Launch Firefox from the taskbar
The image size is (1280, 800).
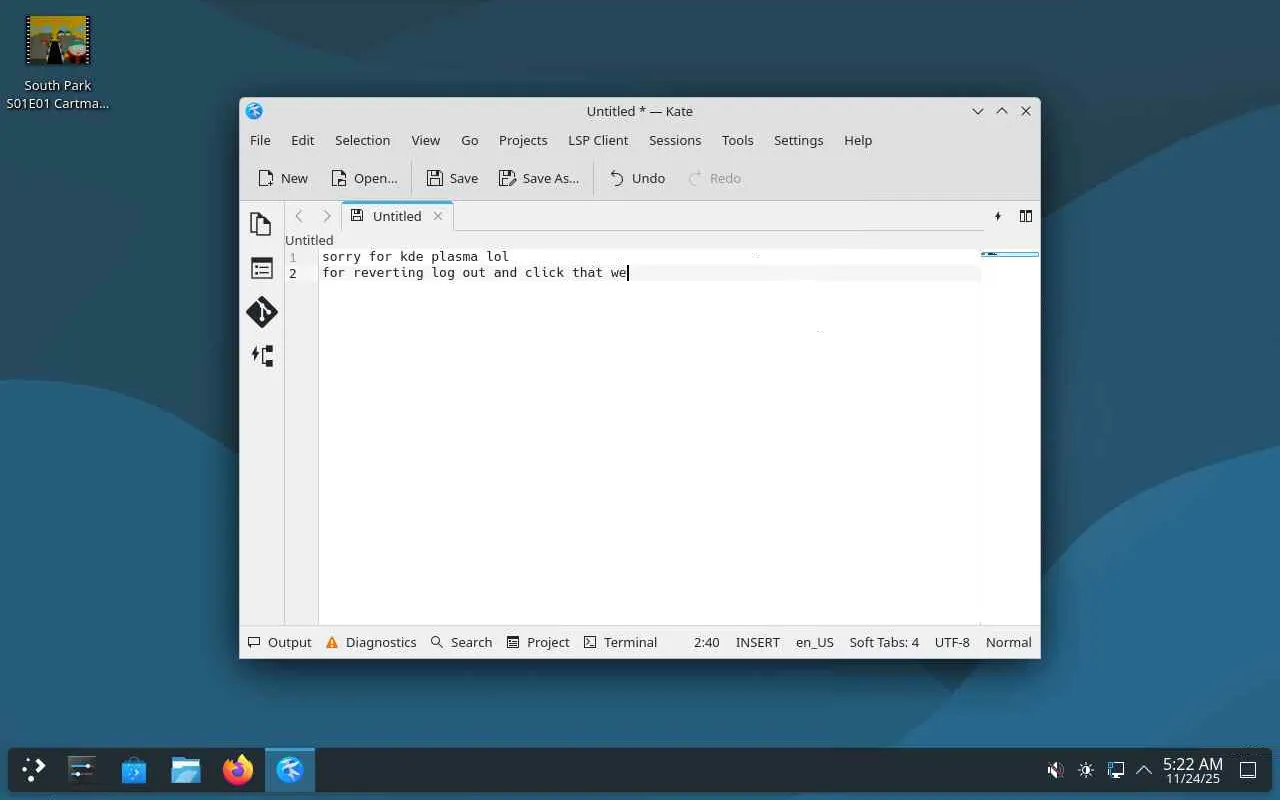238,770
